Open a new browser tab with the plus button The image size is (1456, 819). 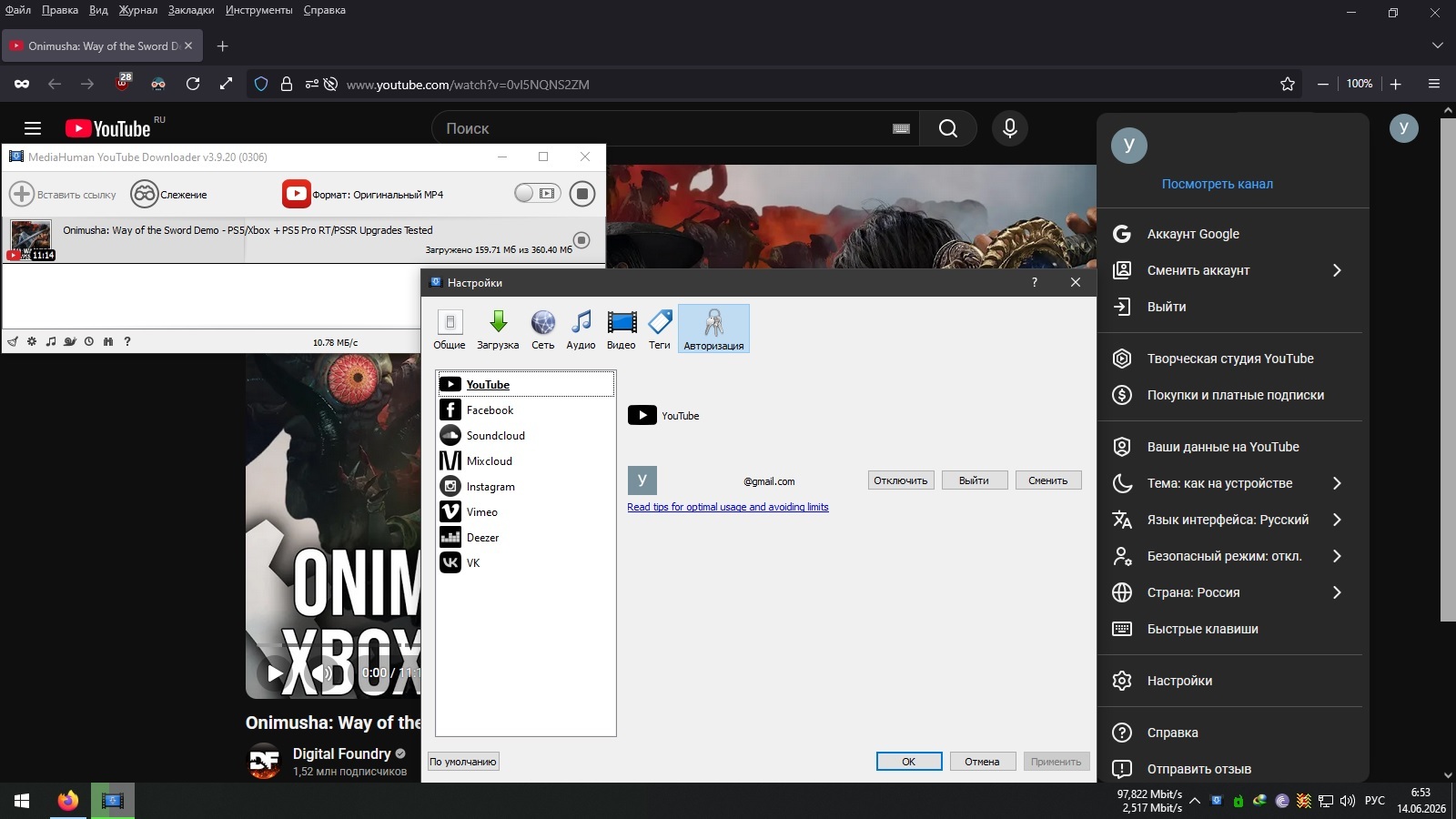point(223,45)
